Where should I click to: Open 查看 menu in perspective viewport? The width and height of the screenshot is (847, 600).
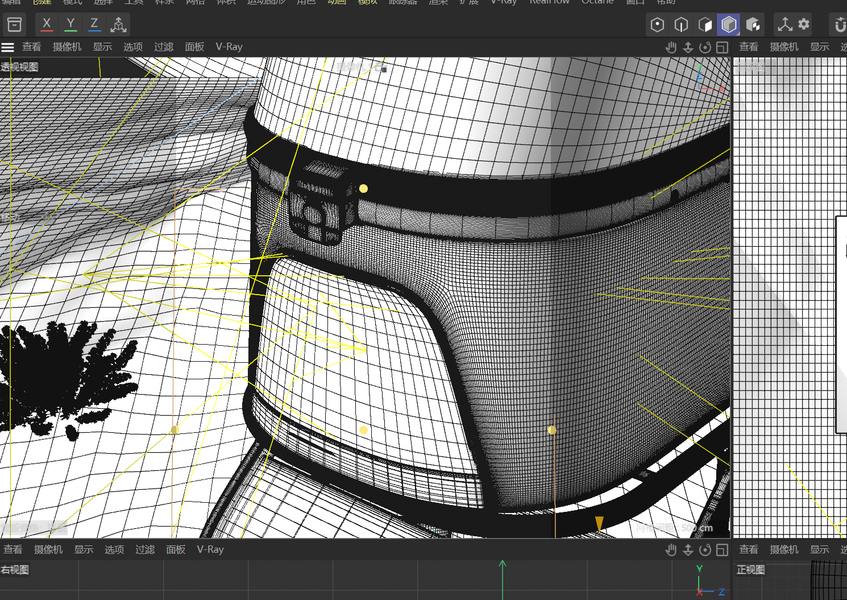(31, 47)
